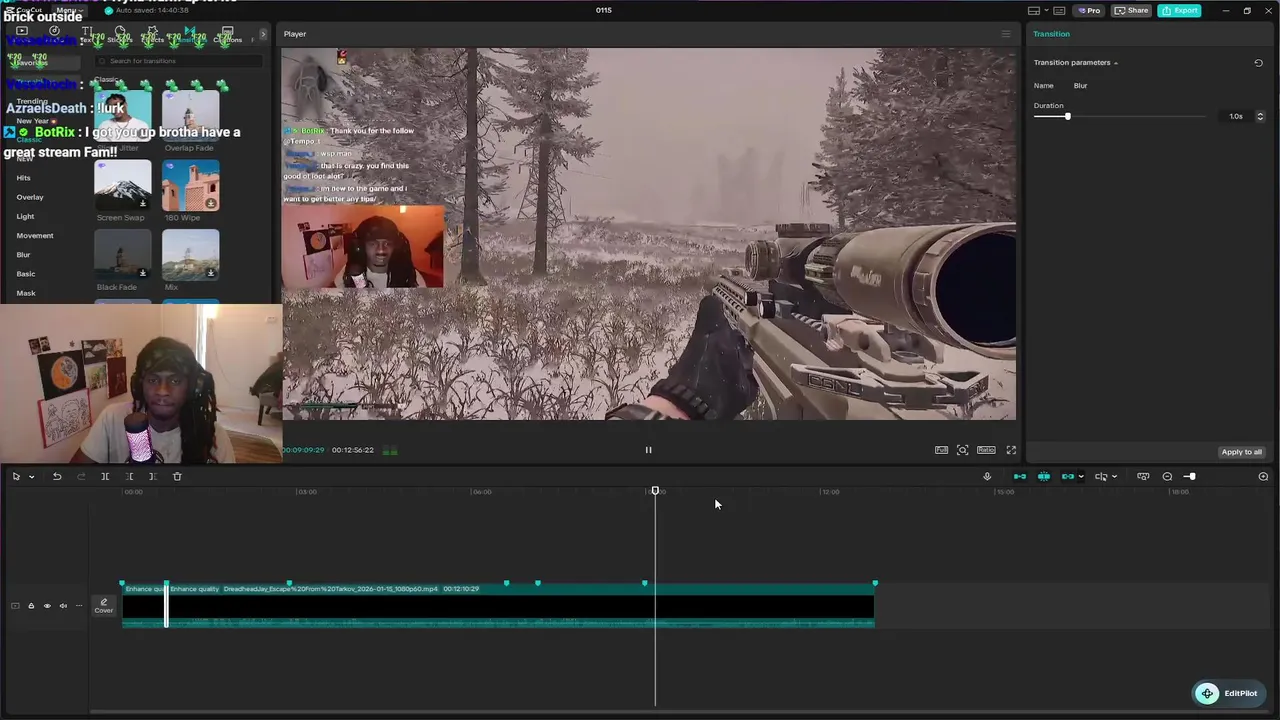Choose the Screen Swap transition thumbnail
This screenshot has width=1280, height=720.
pos(122,185)
